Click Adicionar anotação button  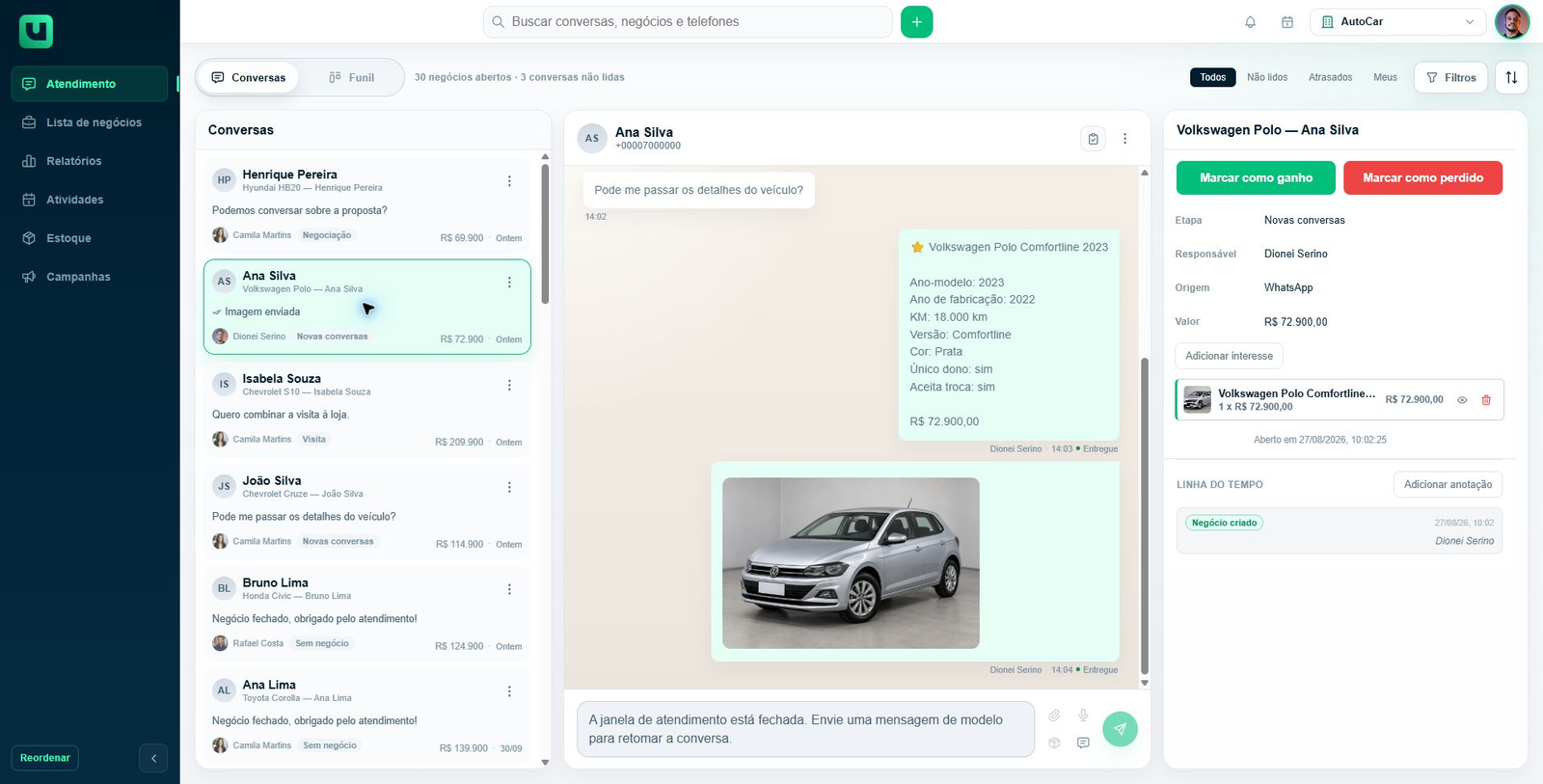point(1448,484)
